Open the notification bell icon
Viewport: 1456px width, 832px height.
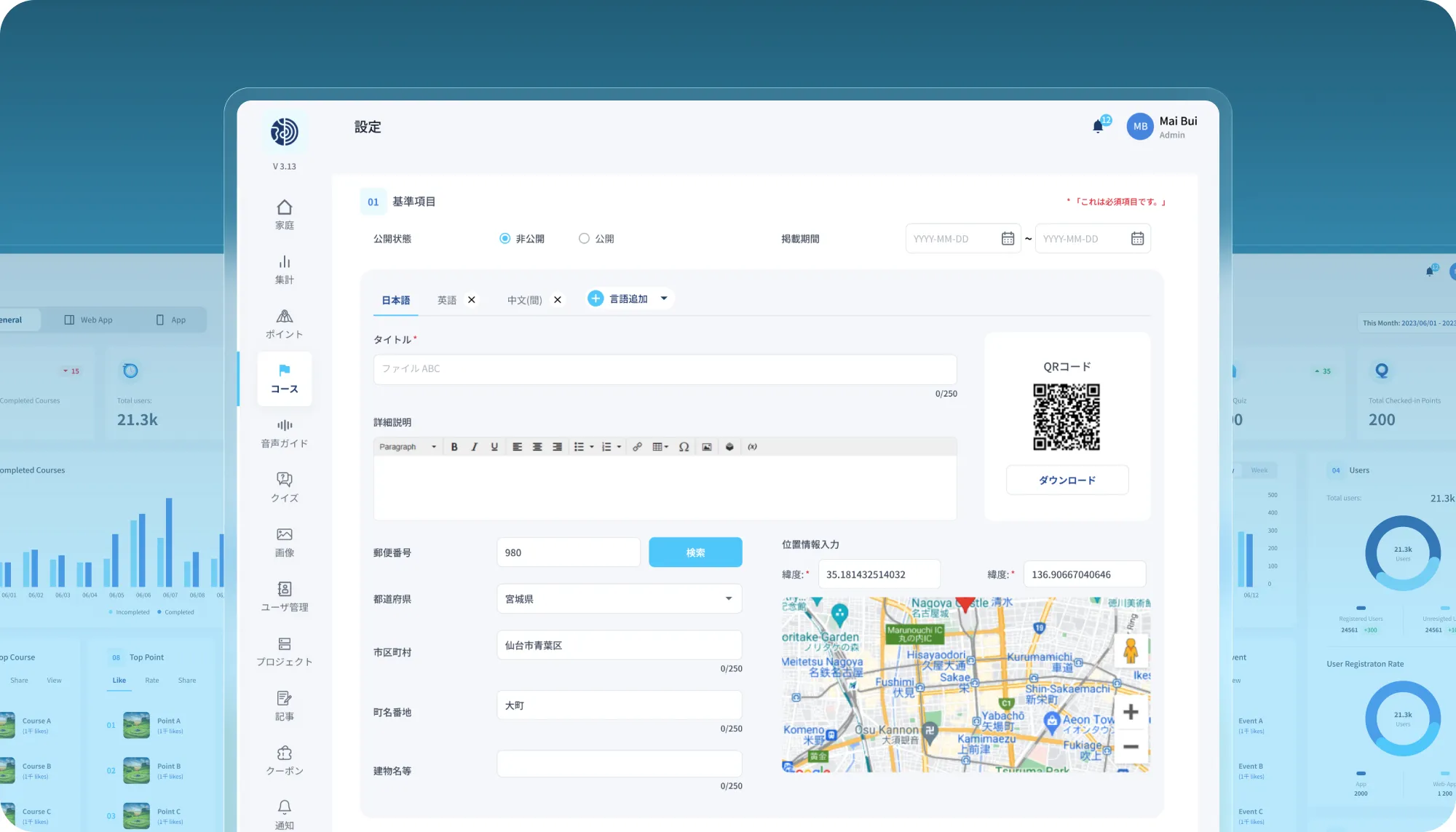pyautogui.click(x=1098, y=127)
